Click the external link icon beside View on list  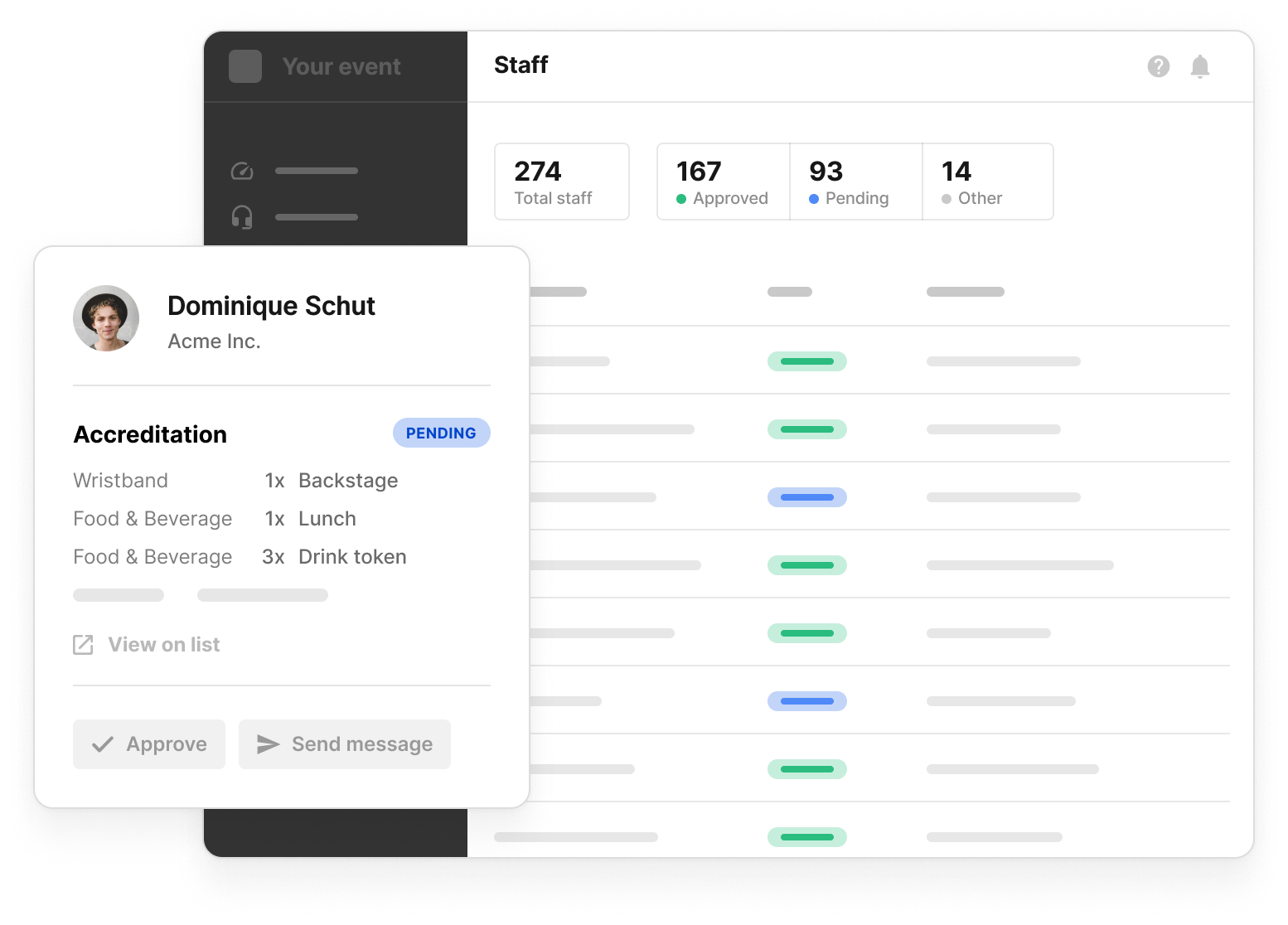point(83,645)
